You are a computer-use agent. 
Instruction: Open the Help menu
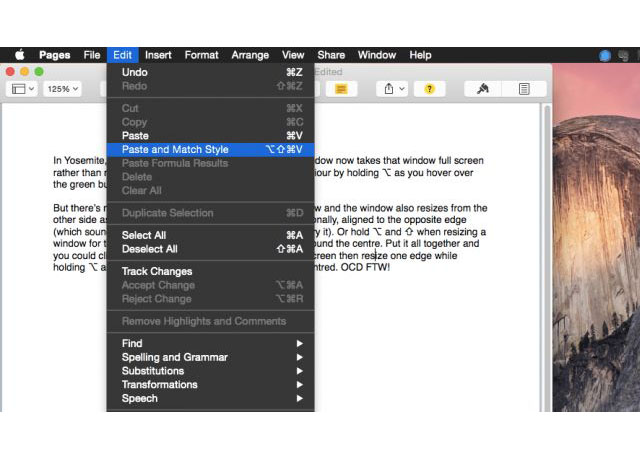click(420, 55)
